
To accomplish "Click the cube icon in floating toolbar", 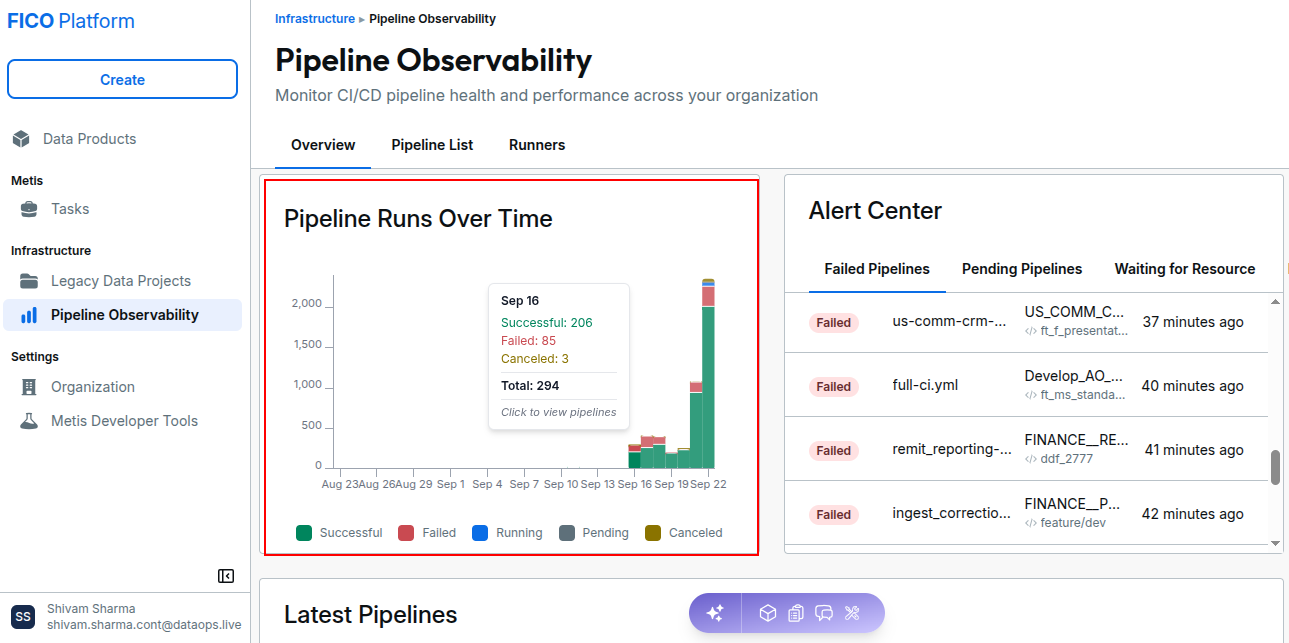I will click(x=768, y=613).
